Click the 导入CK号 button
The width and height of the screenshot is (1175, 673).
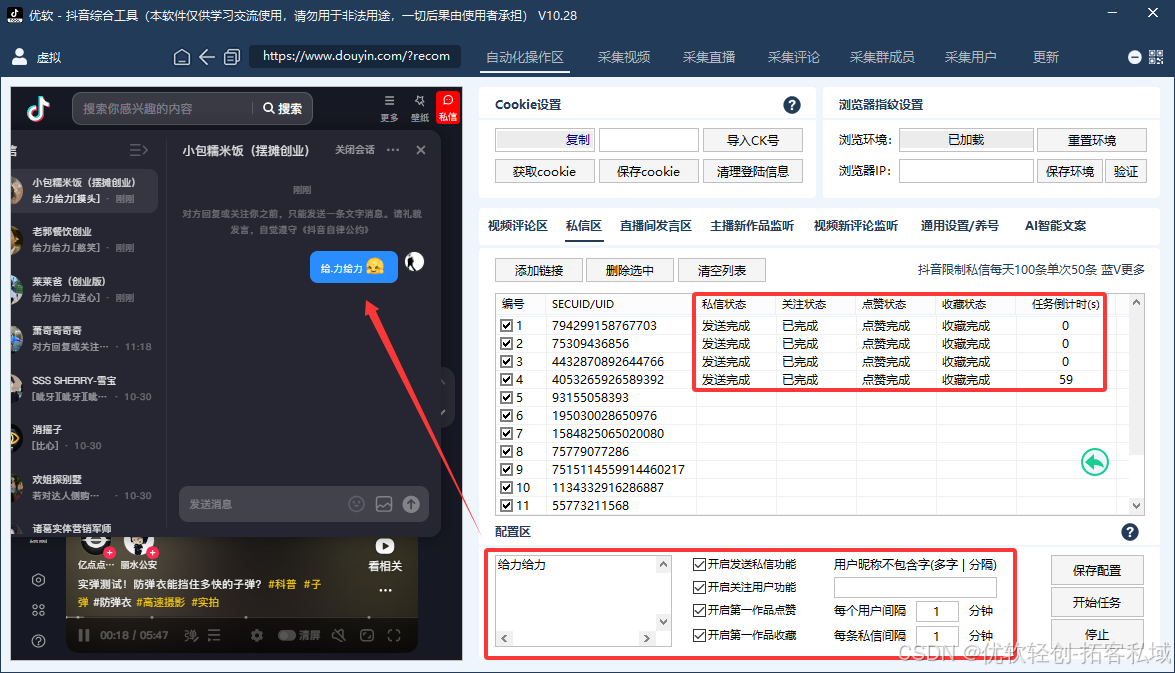(753, 140)
